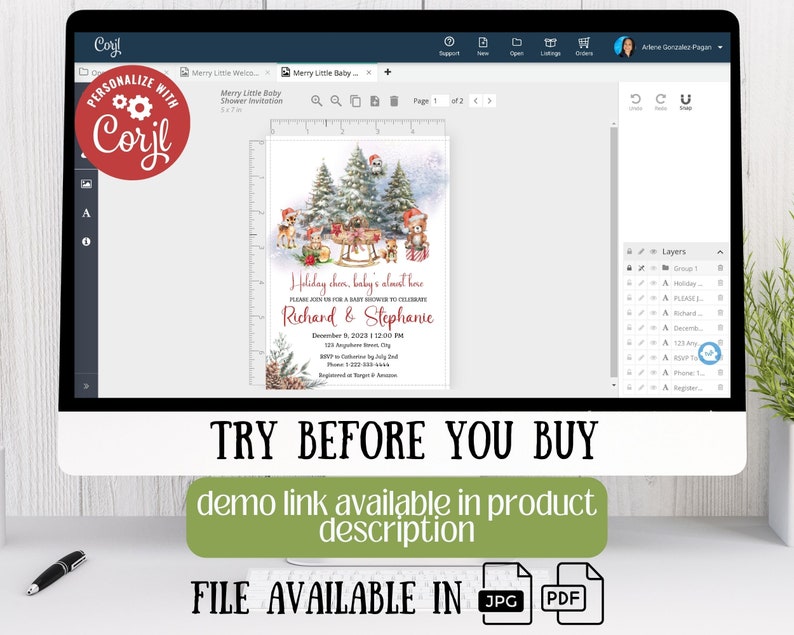Delete the Group 1 layer
The width and height of the screenshot is (794, 635).
click(720, 268)
